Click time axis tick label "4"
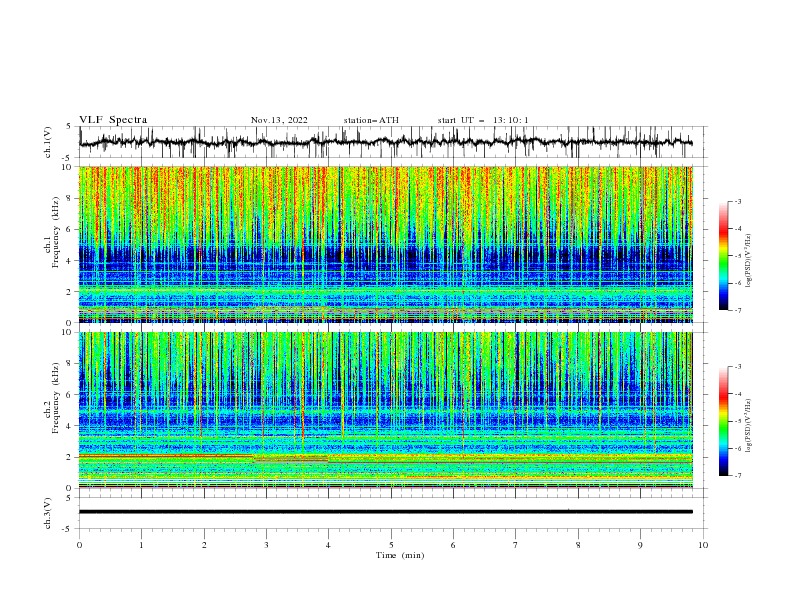 [x=329, y=545]
